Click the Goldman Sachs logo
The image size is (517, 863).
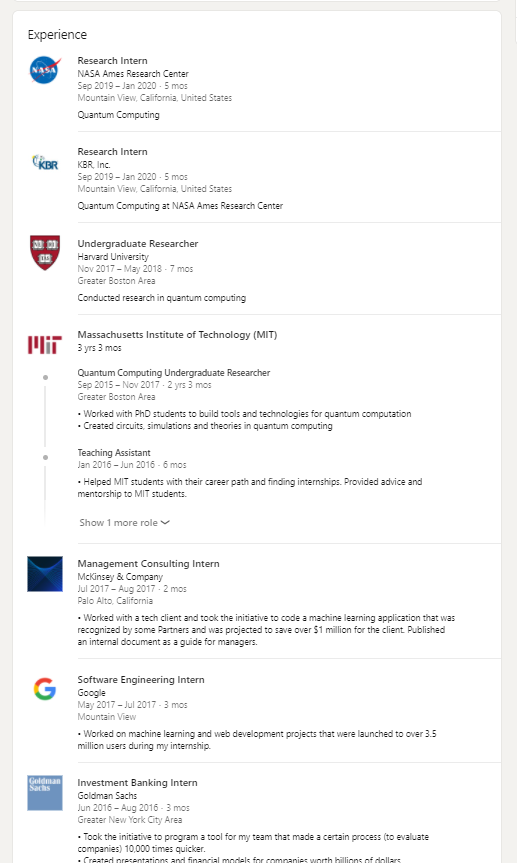45,793
